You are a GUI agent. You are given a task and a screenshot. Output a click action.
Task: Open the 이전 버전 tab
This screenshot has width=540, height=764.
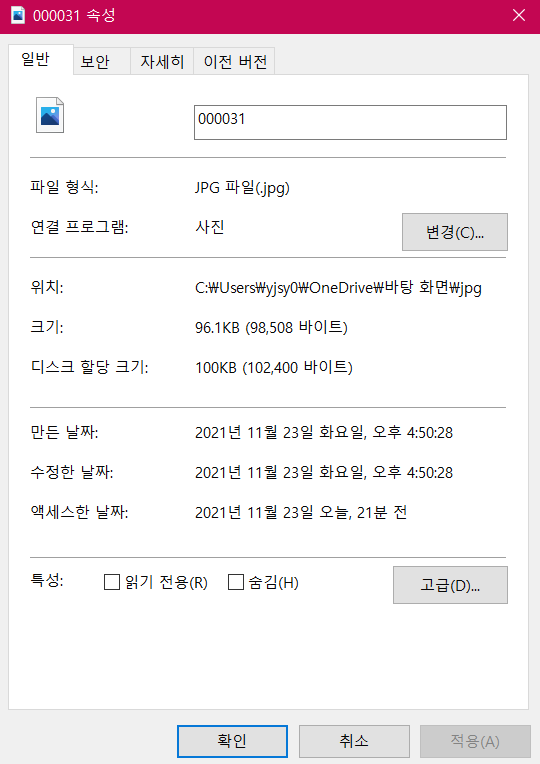pyautogui.click(x=234, y=61)
